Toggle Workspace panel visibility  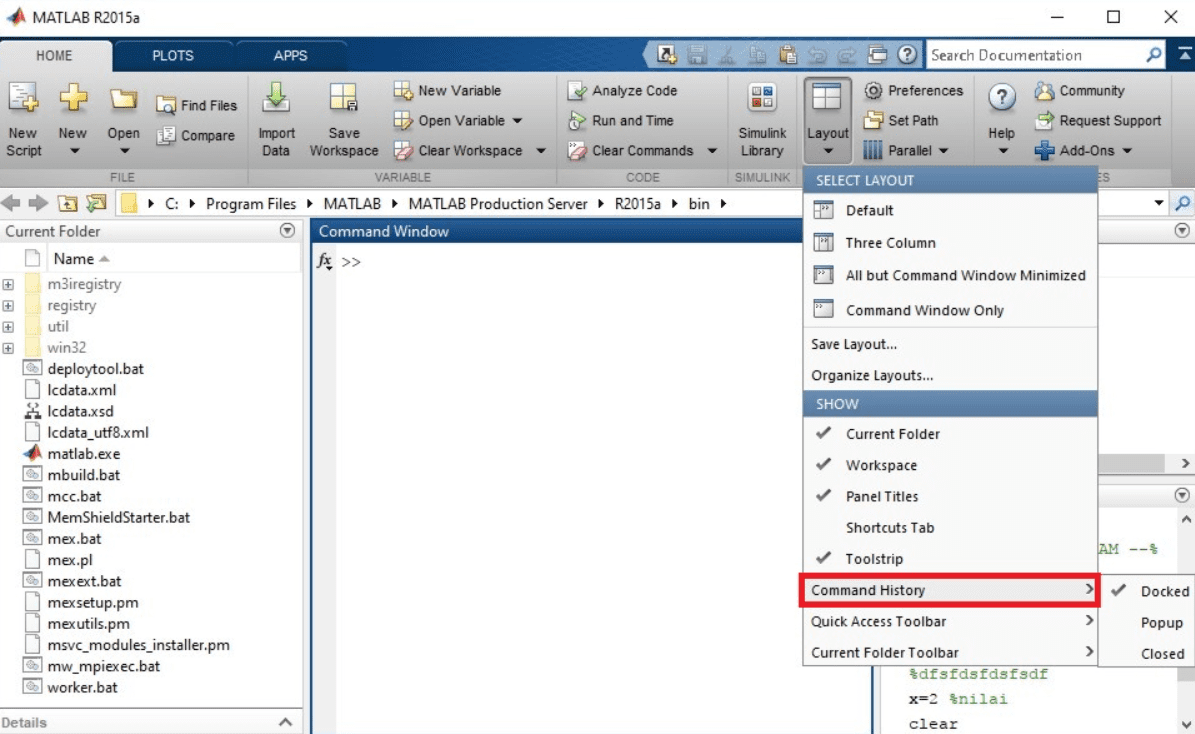950,465
